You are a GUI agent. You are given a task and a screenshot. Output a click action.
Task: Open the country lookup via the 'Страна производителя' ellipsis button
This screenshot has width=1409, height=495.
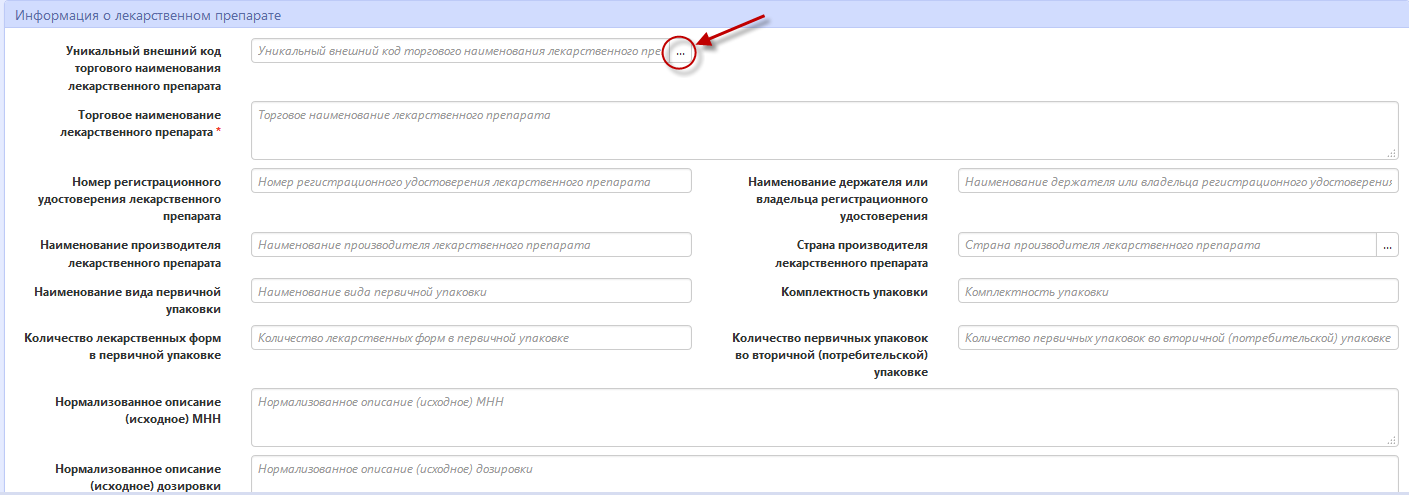[1387, 245]
